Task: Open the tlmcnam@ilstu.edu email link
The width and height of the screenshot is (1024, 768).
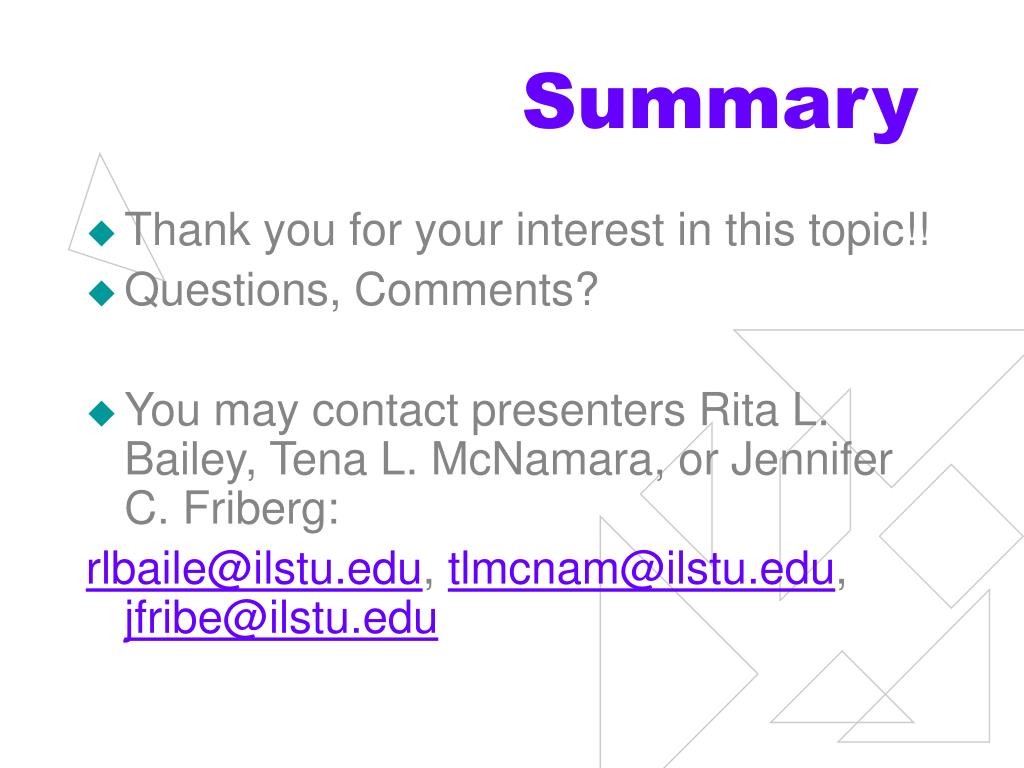Action: (641, 569)
